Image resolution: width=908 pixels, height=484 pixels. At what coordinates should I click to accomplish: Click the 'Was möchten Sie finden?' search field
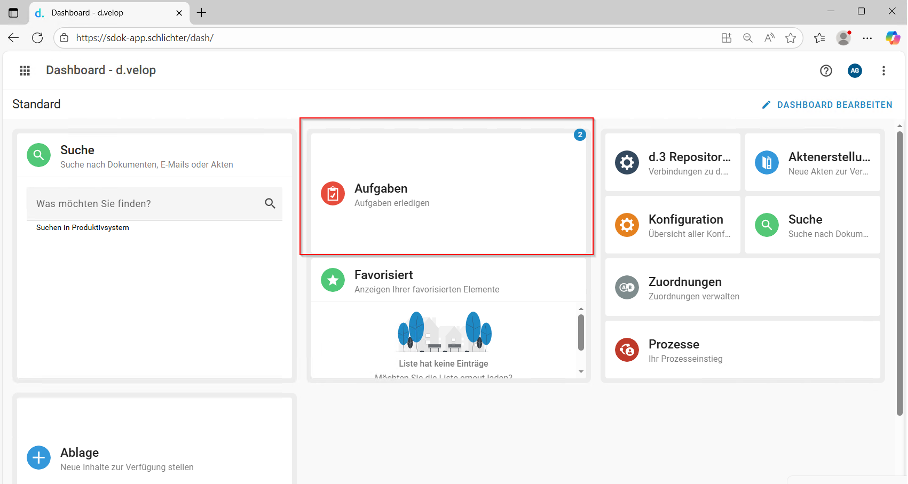[154, 204]
